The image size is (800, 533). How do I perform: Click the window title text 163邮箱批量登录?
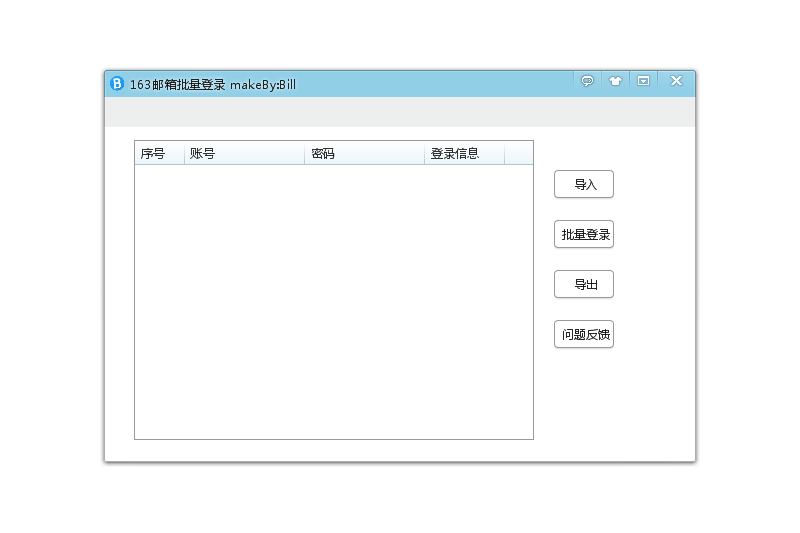[178, 85]
